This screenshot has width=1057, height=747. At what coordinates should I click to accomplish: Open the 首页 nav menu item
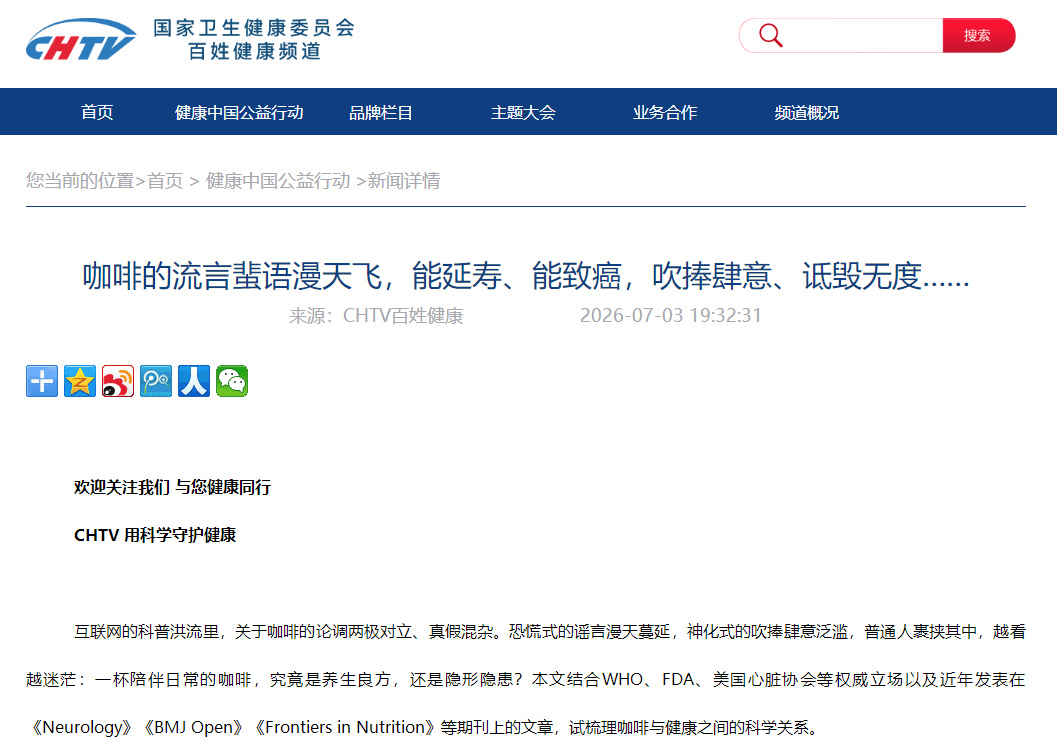pyautogui.click(x=97, y=113)
